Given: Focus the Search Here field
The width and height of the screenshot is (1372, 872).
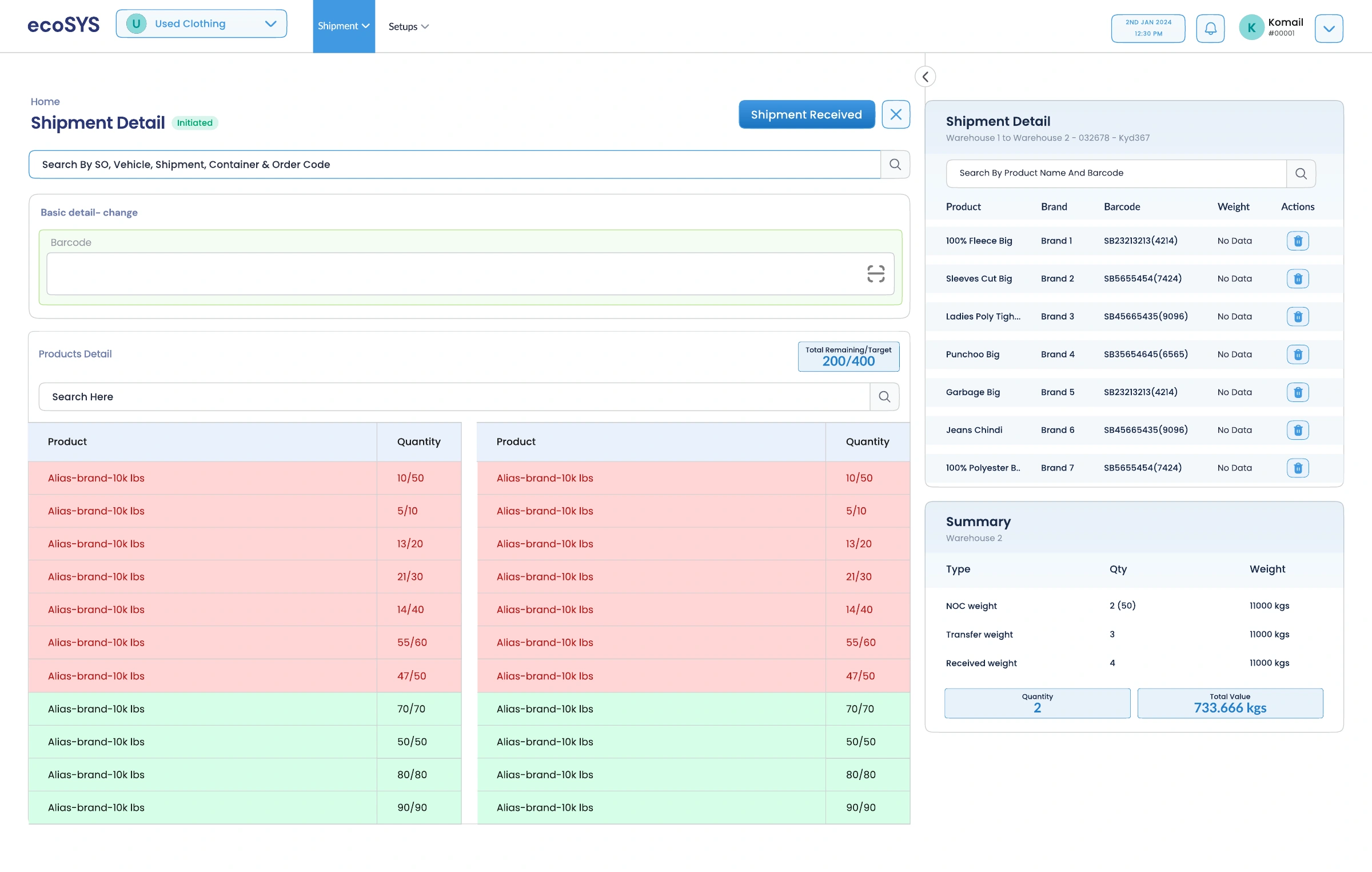Looking at the screenshot, I should point(454,397).
